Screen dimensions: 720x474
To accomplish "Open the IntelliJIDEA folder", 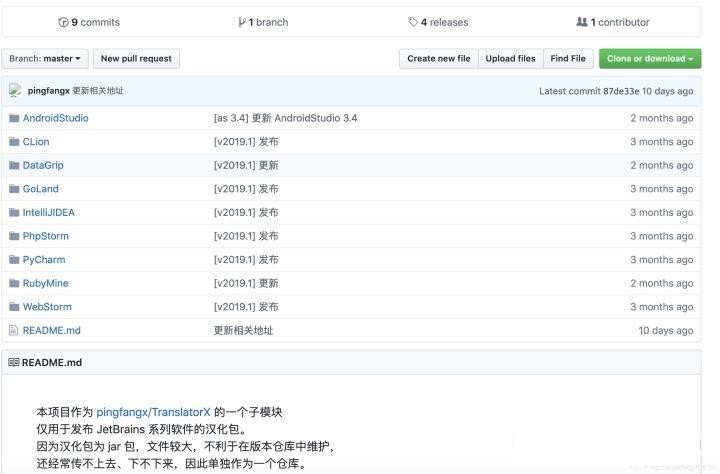I will 49,212.
